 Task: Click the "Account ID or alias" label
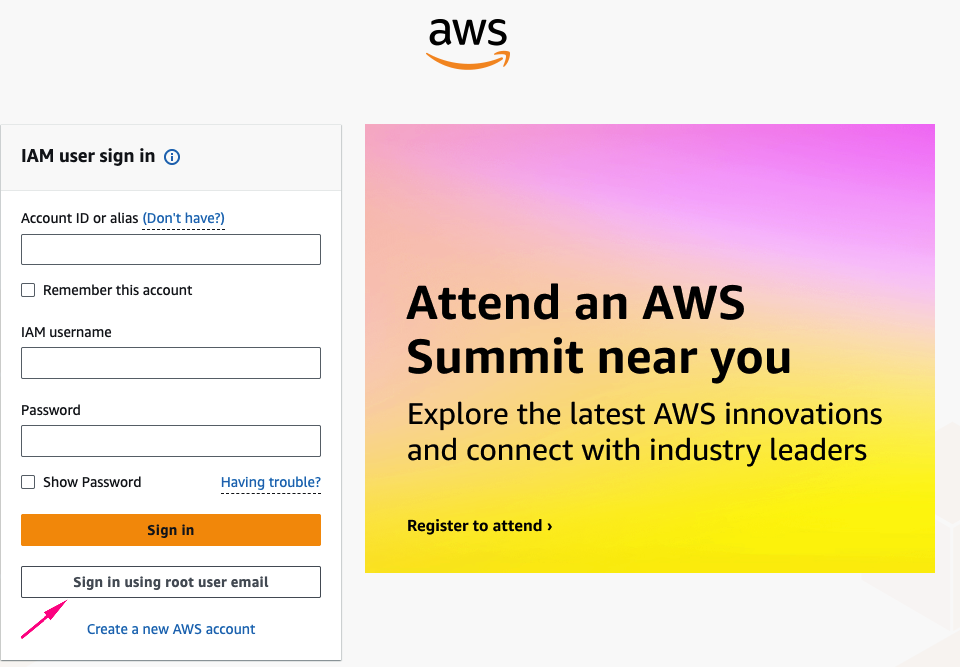[x=79, y=218]
